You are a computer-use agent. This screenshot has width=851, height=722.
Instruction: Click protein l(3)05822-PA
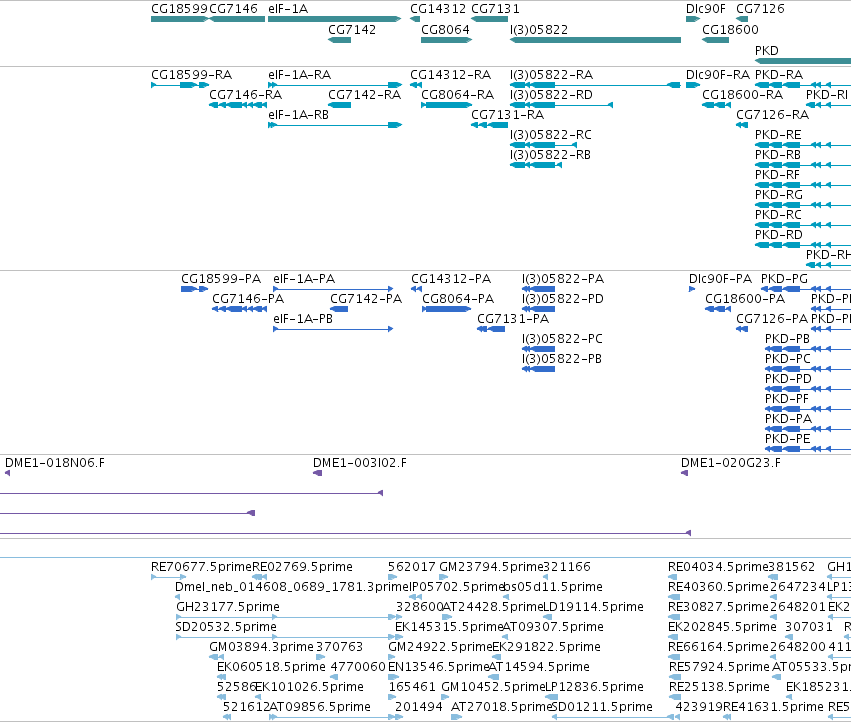563,279
